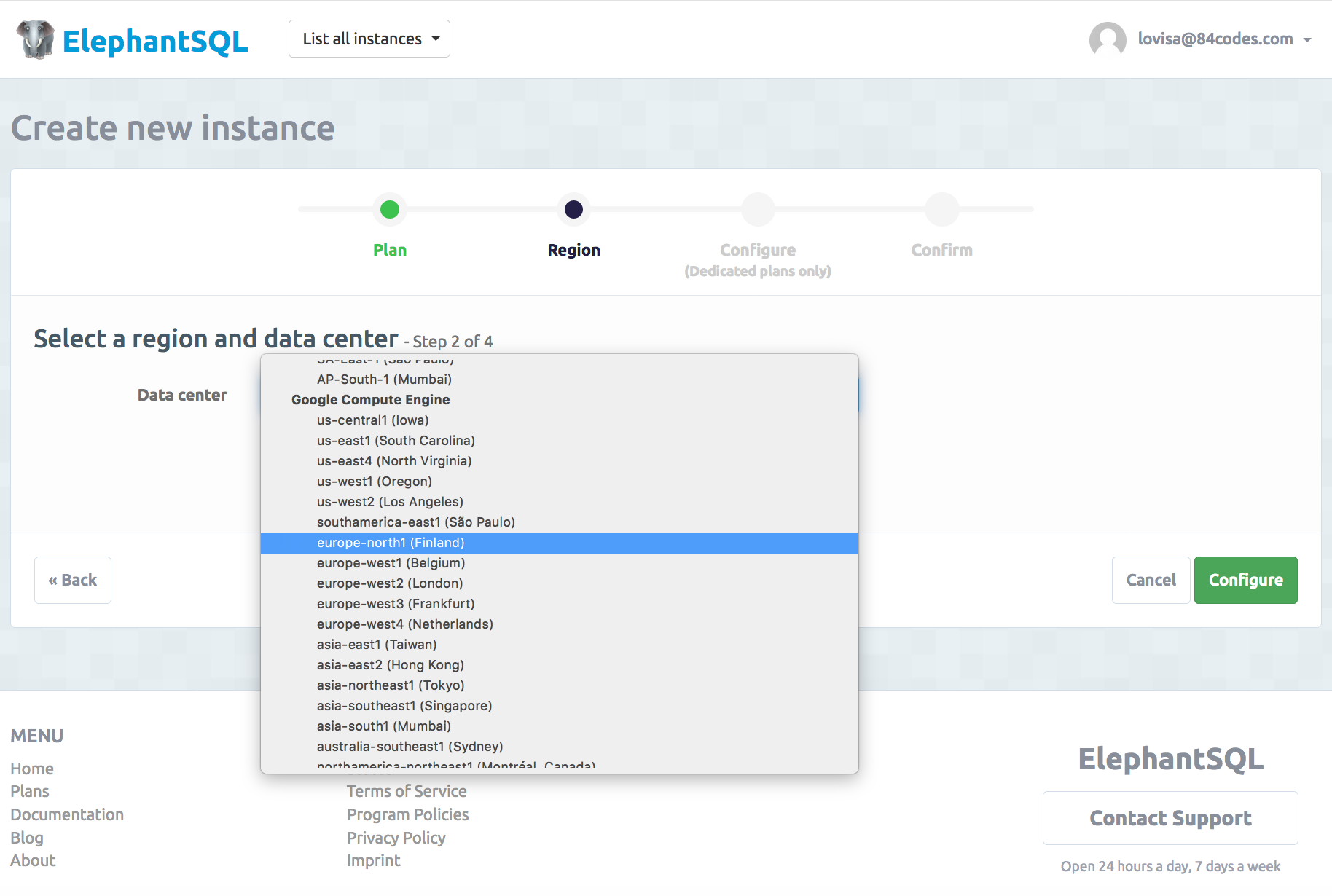
Task: Open the Documentation footer link
Action: pyautogui.click(x=67, y=814)
